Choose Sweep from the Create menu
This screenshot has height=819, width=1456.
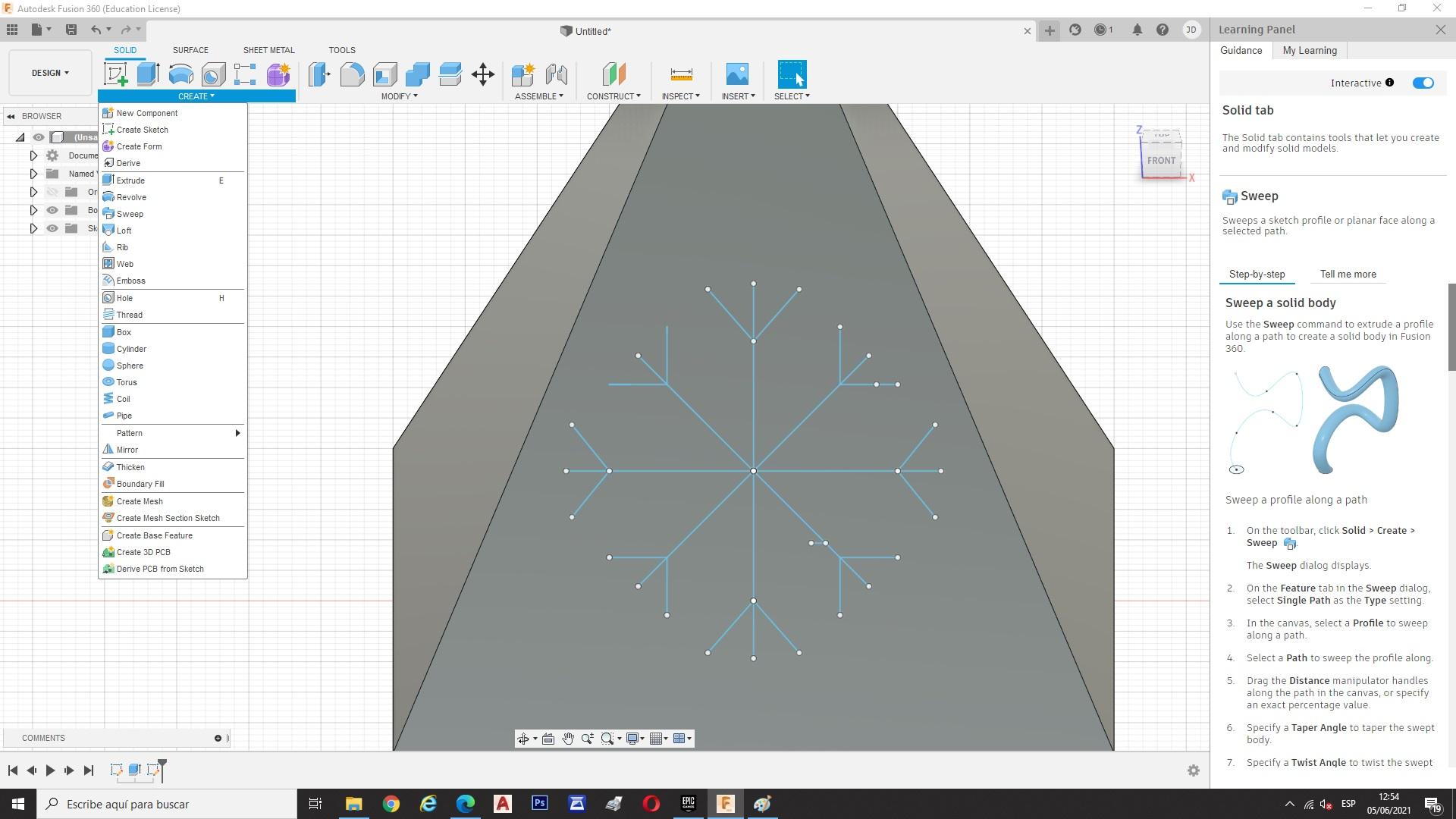(130, 214)
